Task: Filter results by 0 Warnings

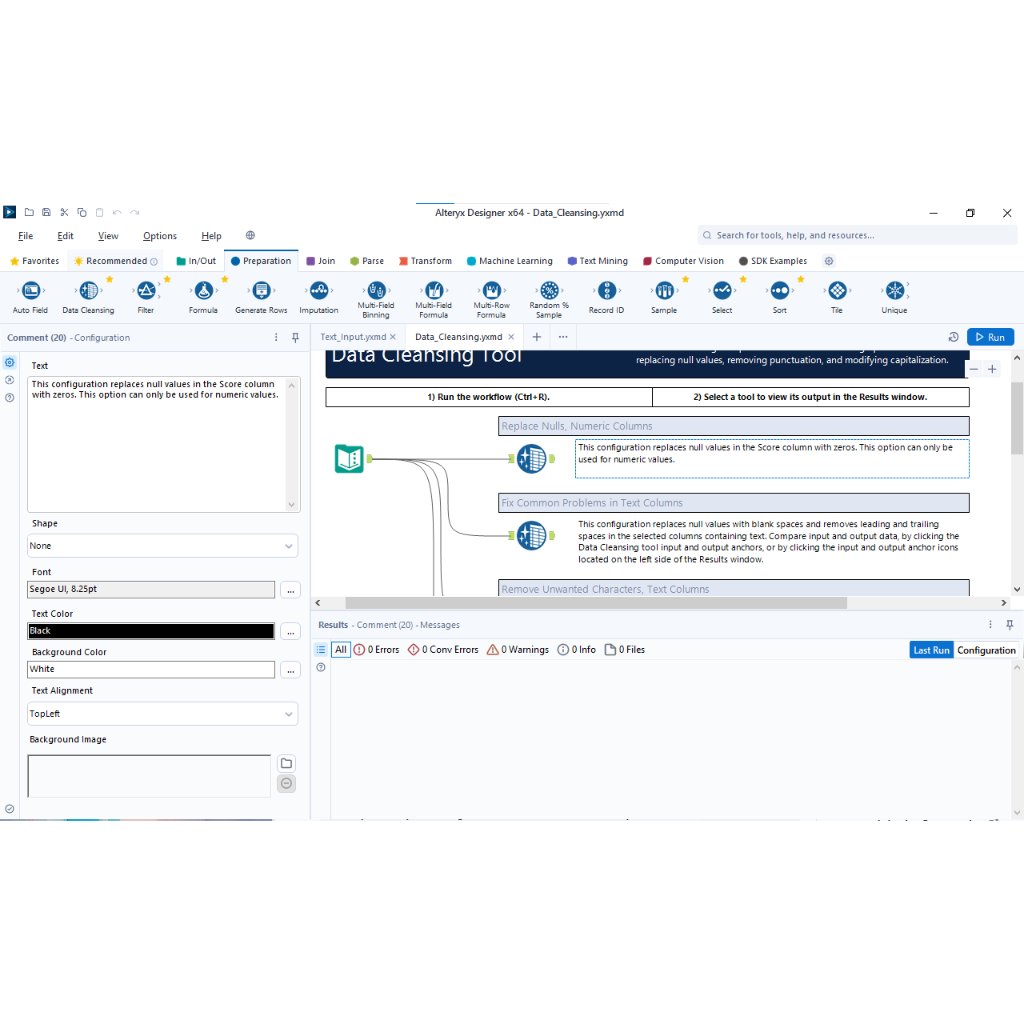Action: (518, 650)
